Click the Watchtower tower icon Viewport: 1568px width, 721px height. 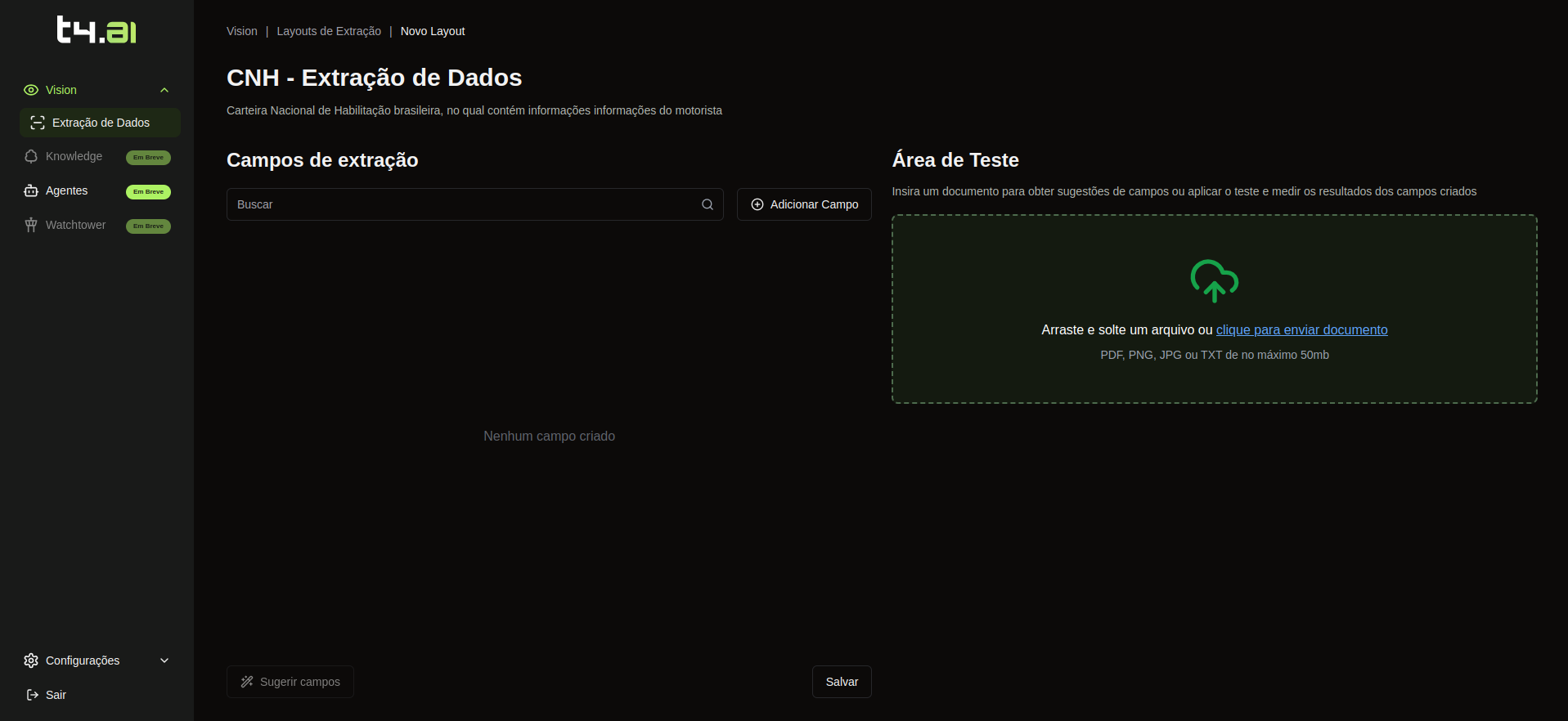click(31, 225)
